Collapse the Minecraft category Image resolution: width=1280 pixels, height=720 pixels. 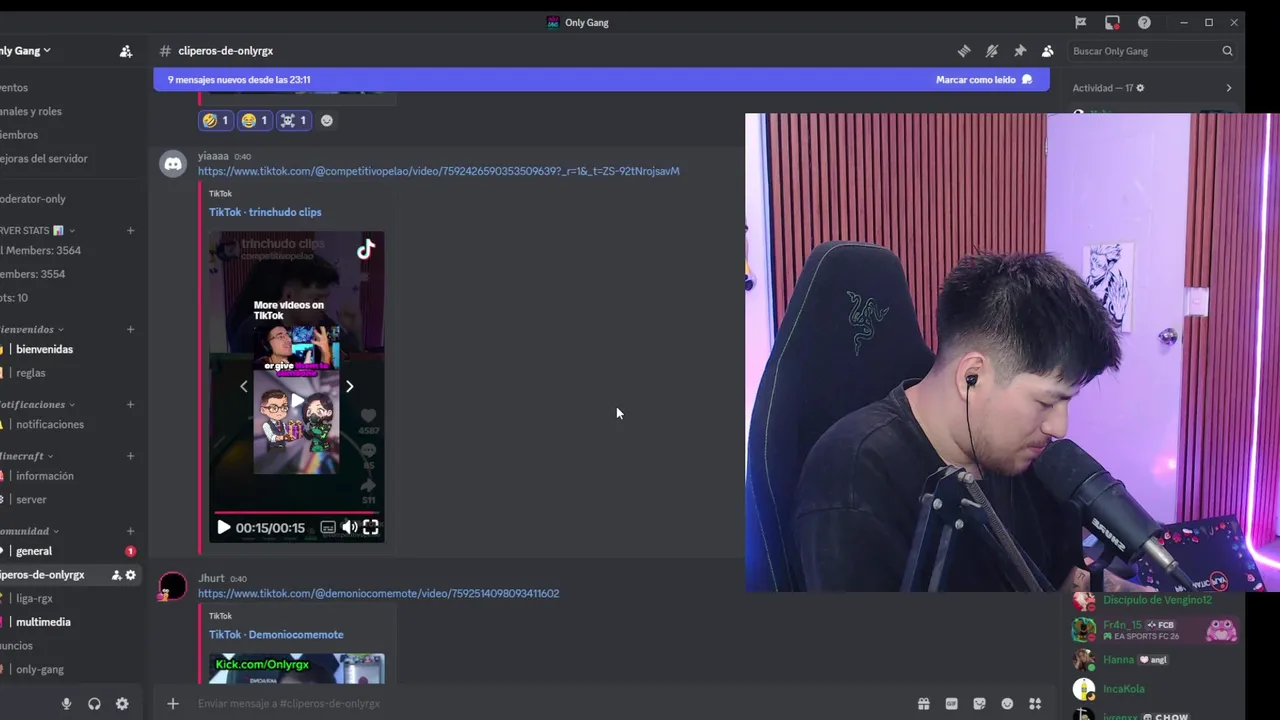click(x=26, y=456)
